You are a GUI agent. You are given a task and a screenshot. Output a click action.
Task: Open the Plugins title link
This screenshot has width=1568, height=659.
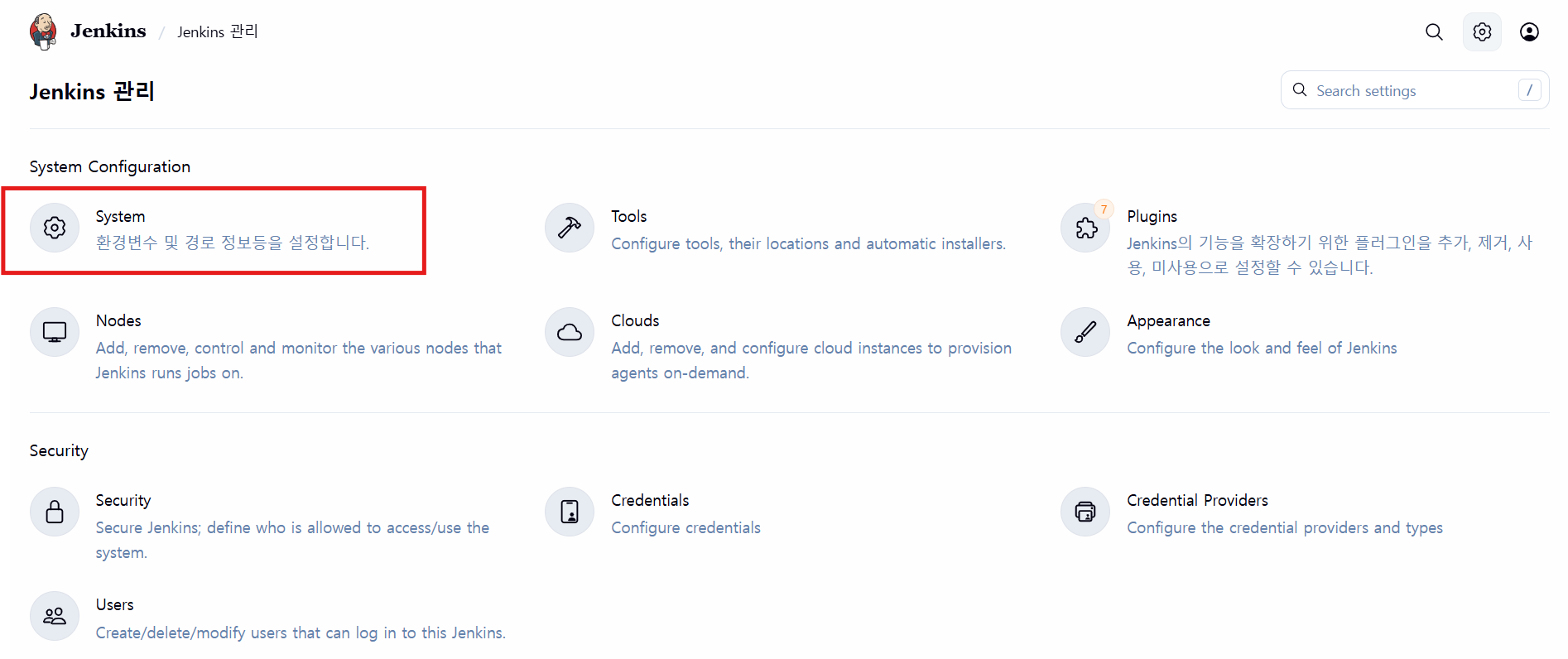pos(1152,216)
